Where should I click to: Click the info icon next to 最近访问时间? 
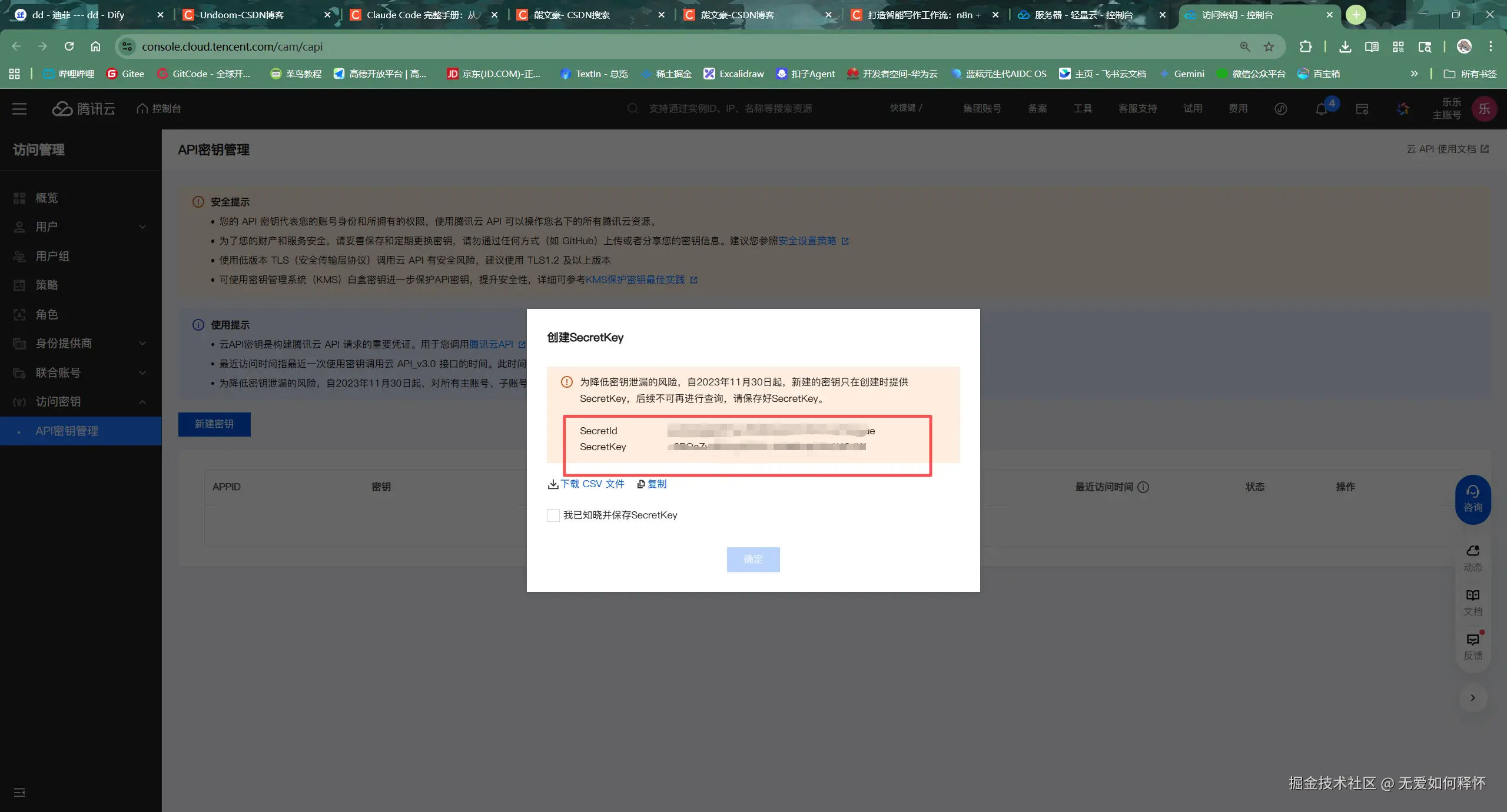click(1143, 487)
